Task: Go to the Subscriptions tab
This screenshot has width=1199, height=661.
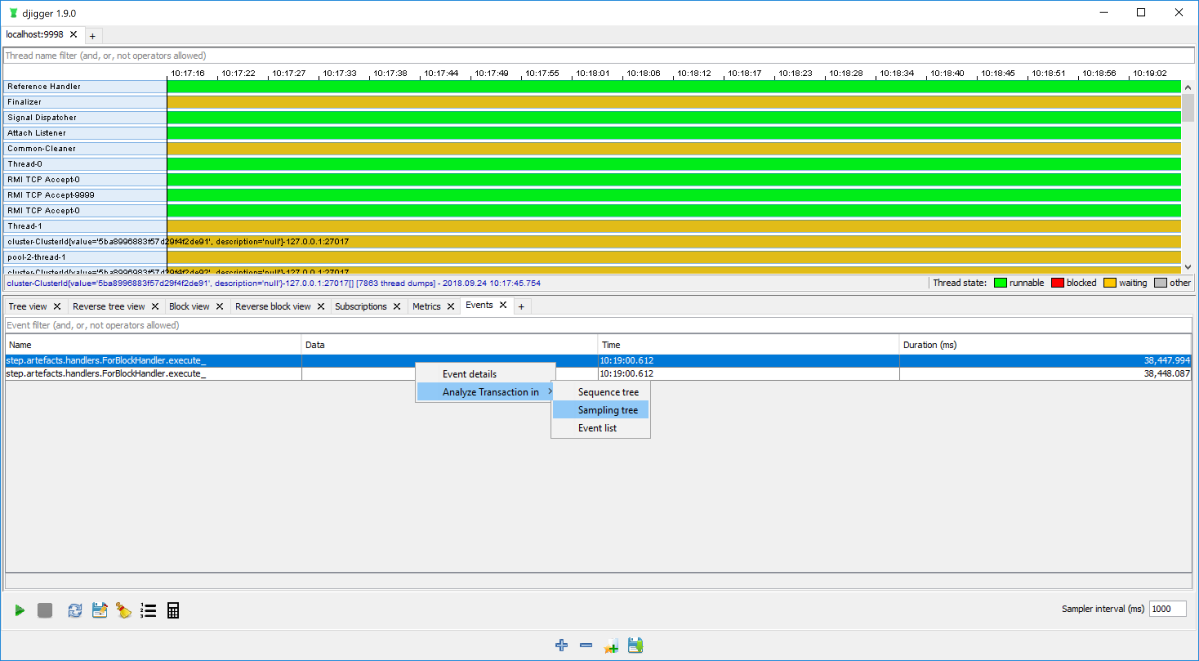Action: coord(361,307)
